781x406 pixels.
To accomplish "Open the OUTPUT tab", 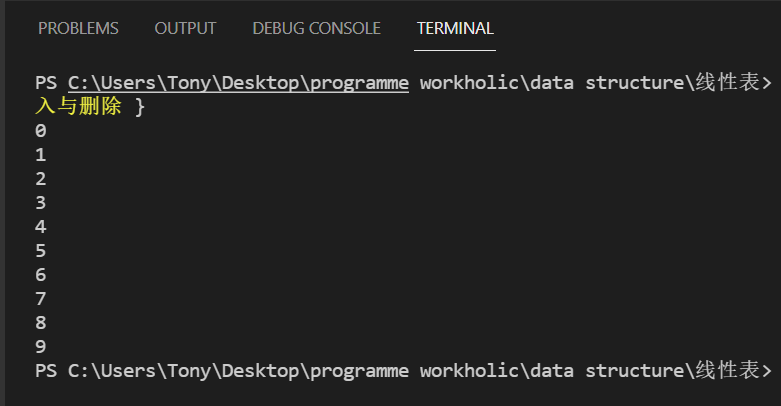I will click(x=185, y=28).
